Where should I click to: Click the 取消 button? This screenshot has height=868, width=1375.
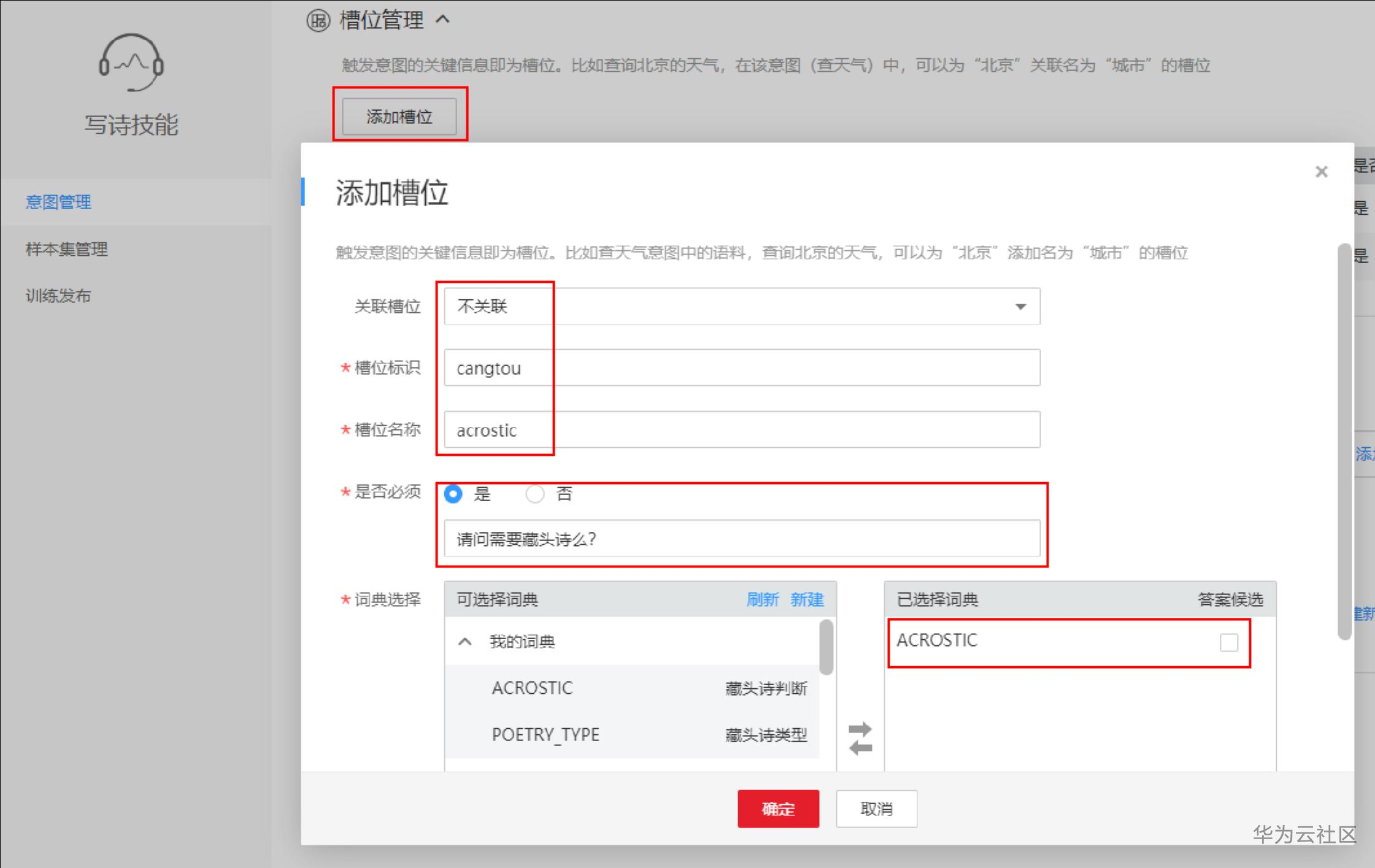point(876,808)
